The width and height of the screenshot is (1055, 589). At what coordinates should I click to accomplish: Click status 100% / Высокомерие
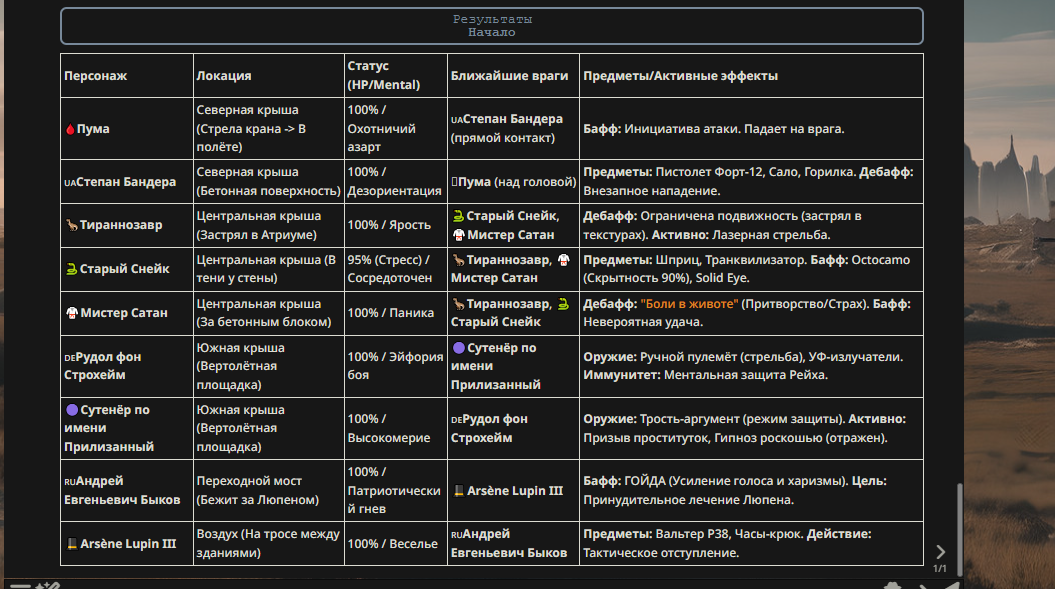click(x=389, y=428)
